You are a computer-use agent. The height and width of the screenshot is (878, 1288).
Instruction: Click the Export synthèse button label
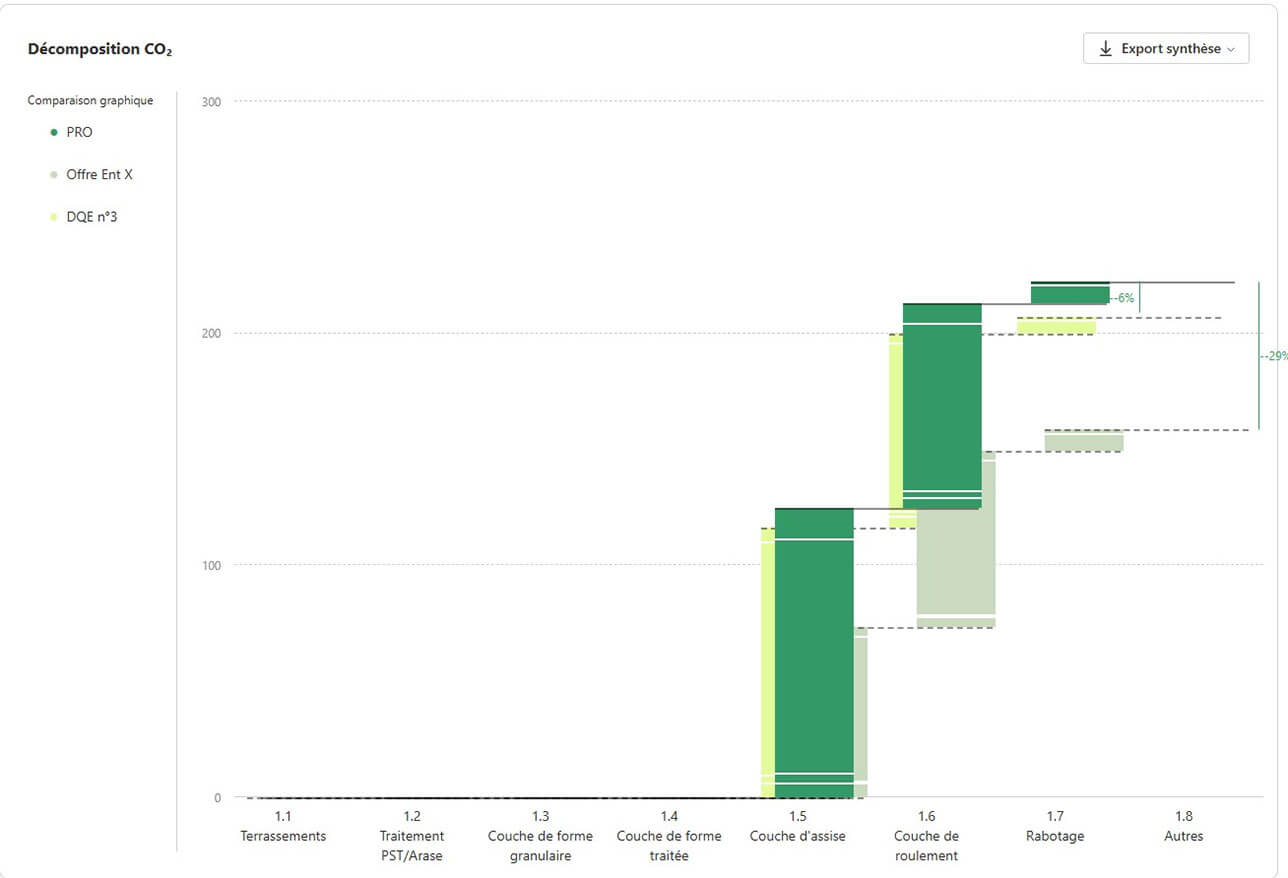click(x=1171, y=49)
